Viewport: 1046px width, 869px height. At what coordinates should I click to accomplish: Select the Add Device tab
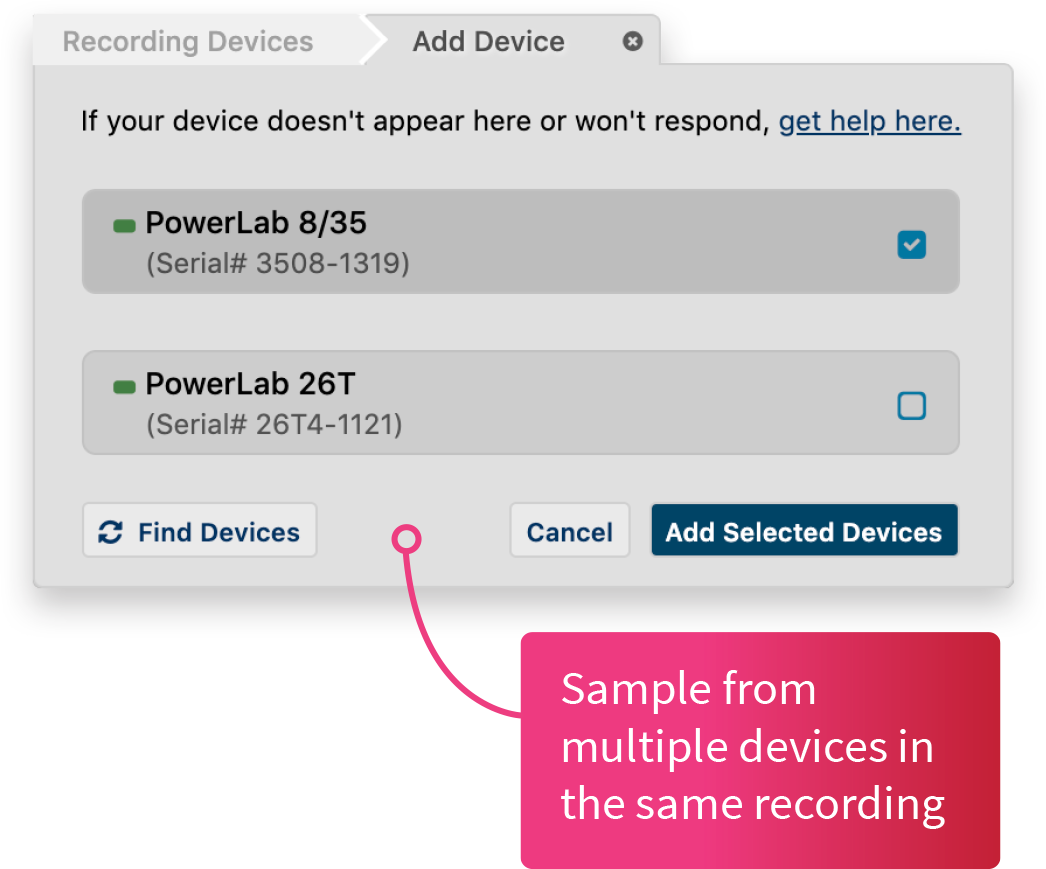tap(488, 42)
